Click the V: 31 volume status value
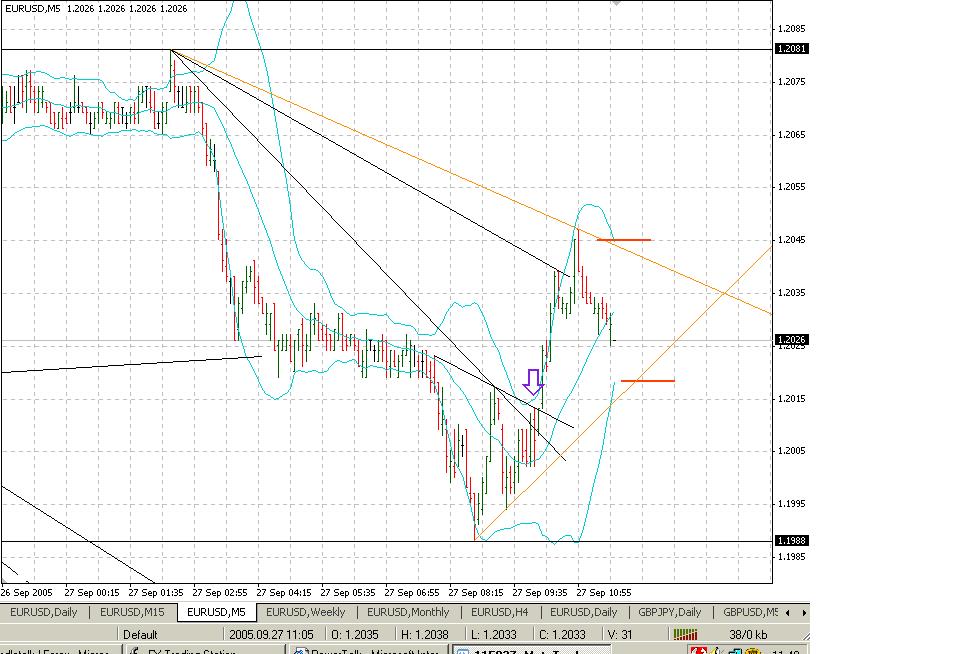 click(619, 634)
